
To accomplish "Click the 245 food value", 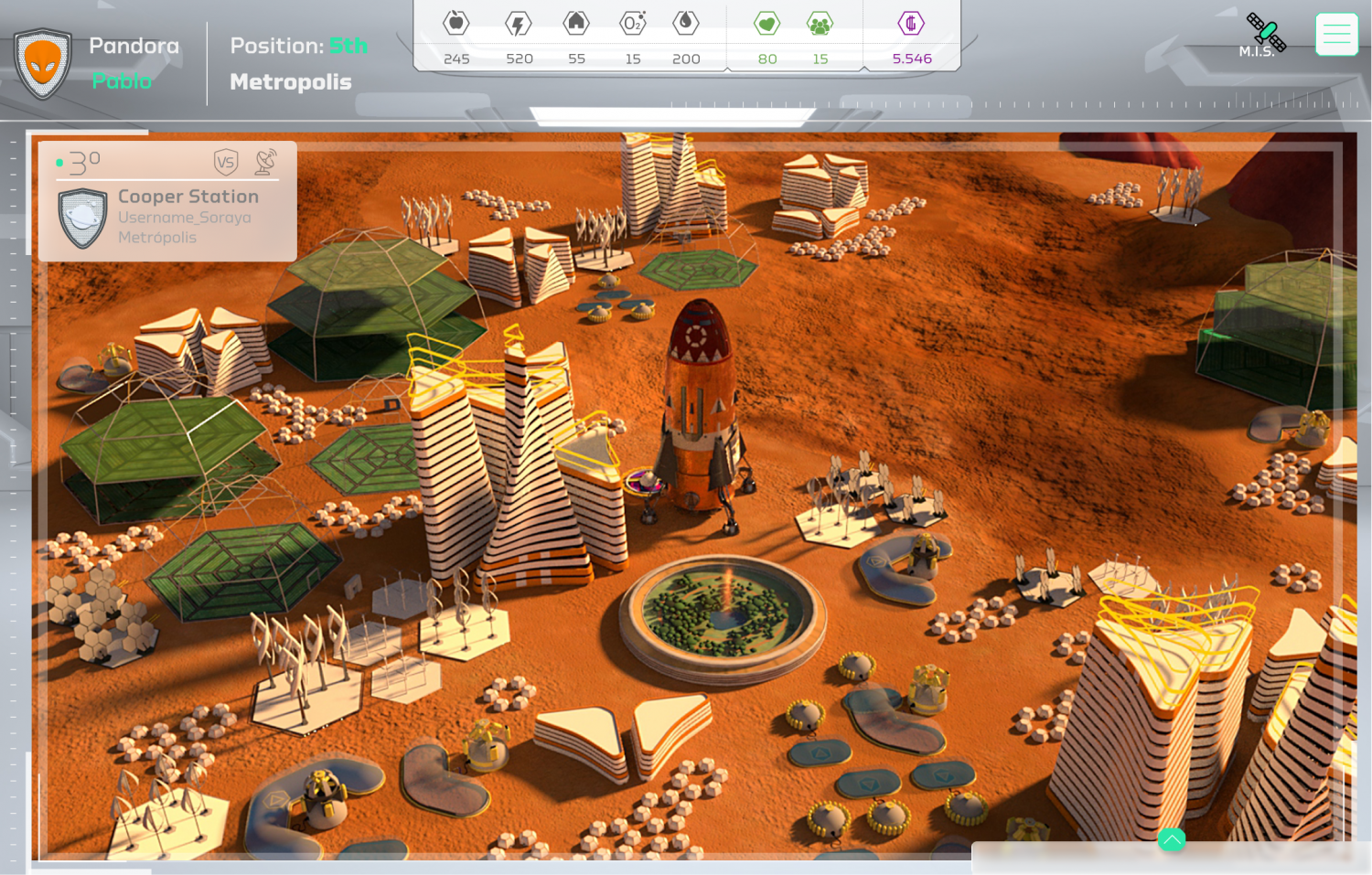I will (456, 59).
